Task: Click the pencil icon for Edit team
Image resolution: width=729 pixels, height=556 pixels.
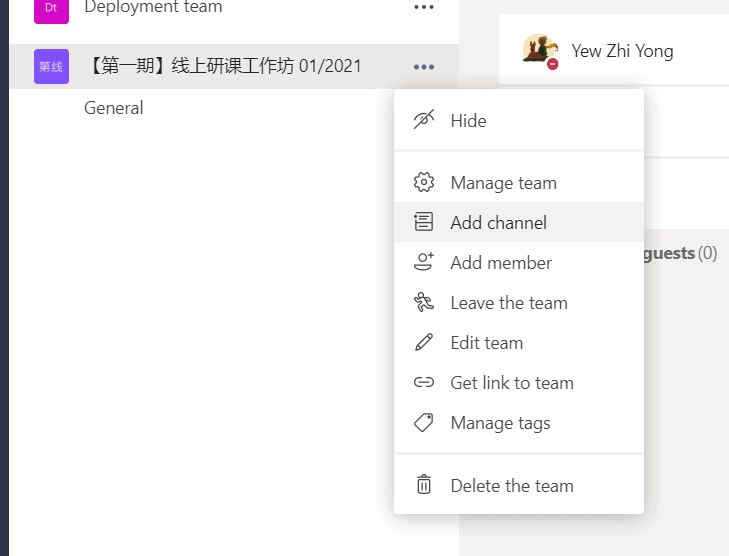Action: 424,343
